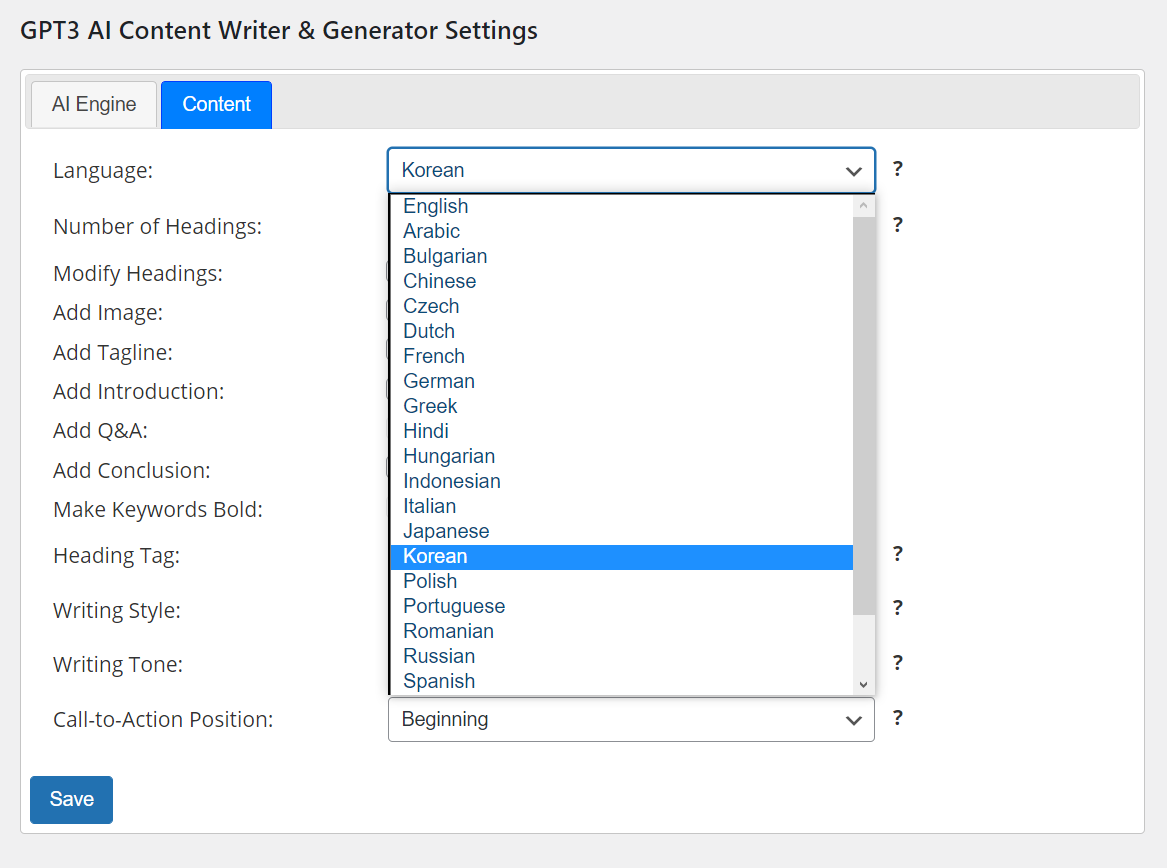
Task: Save the content settings
Action: point(71,800)
